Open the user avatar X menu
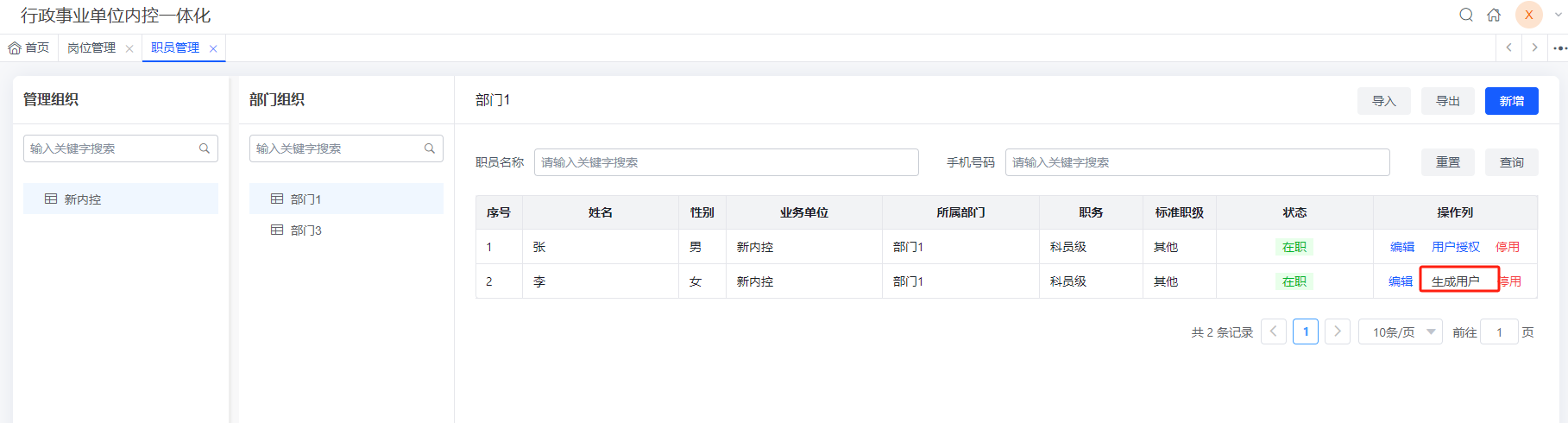Image resolution: width=1568 pixels, height=423 pixels. pyautogui.click(x=1529, y=15)
